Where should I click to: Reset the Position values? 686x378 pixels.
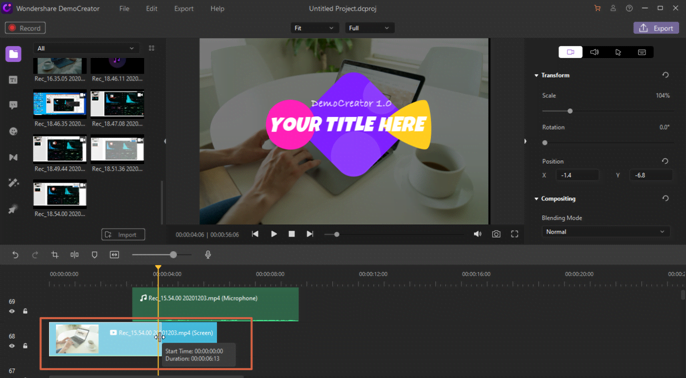[665, 161]
